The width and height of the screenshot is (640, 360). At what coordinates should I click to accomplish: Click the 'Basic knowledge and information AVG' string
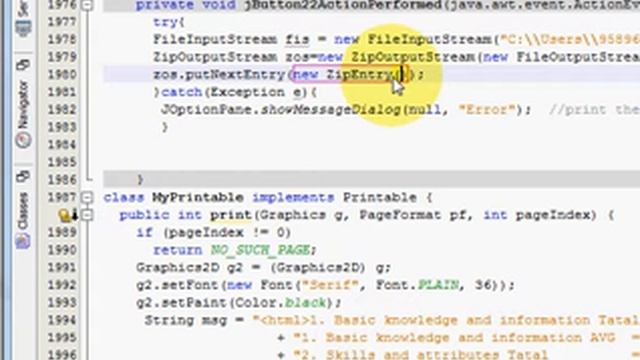[470, 338]
